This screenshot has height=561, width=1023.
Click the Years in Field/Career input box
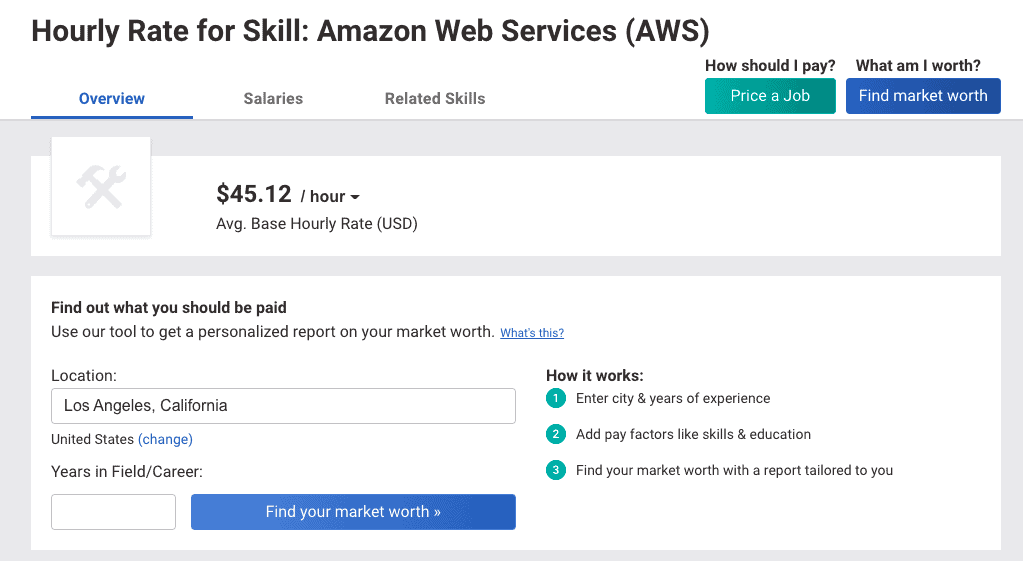point(113,512)
